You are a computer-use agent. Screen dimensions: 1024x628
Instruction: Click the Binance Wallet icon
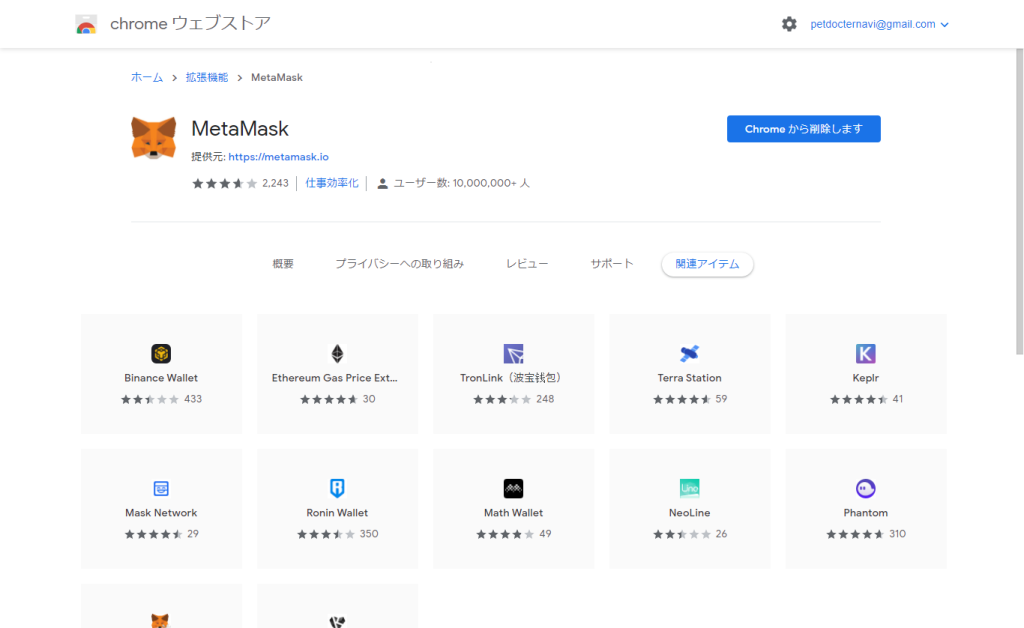click(x=161, y=353)
